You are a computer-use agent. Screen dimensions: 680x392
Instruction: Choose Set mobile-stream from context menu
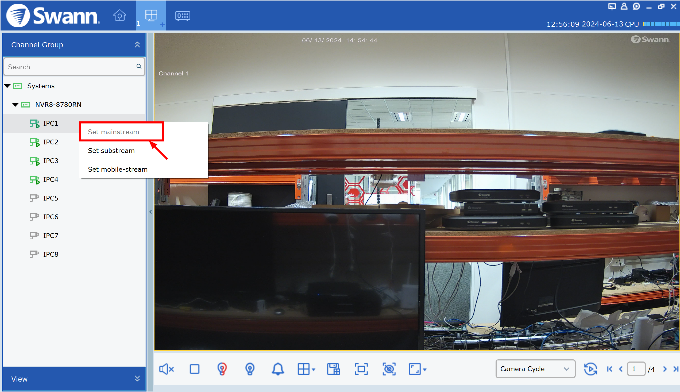118,169
